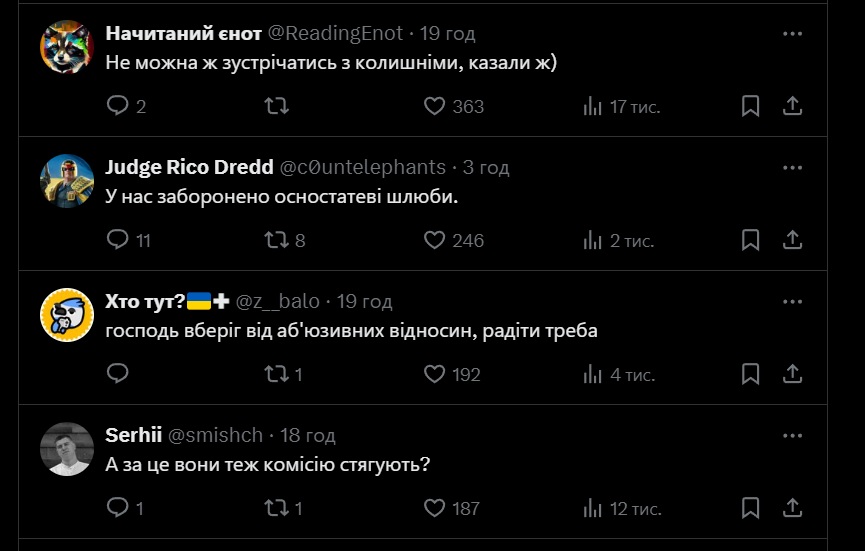Bookmark the Хто тут? tweet
865x551 pixels.
pos(750,374)
